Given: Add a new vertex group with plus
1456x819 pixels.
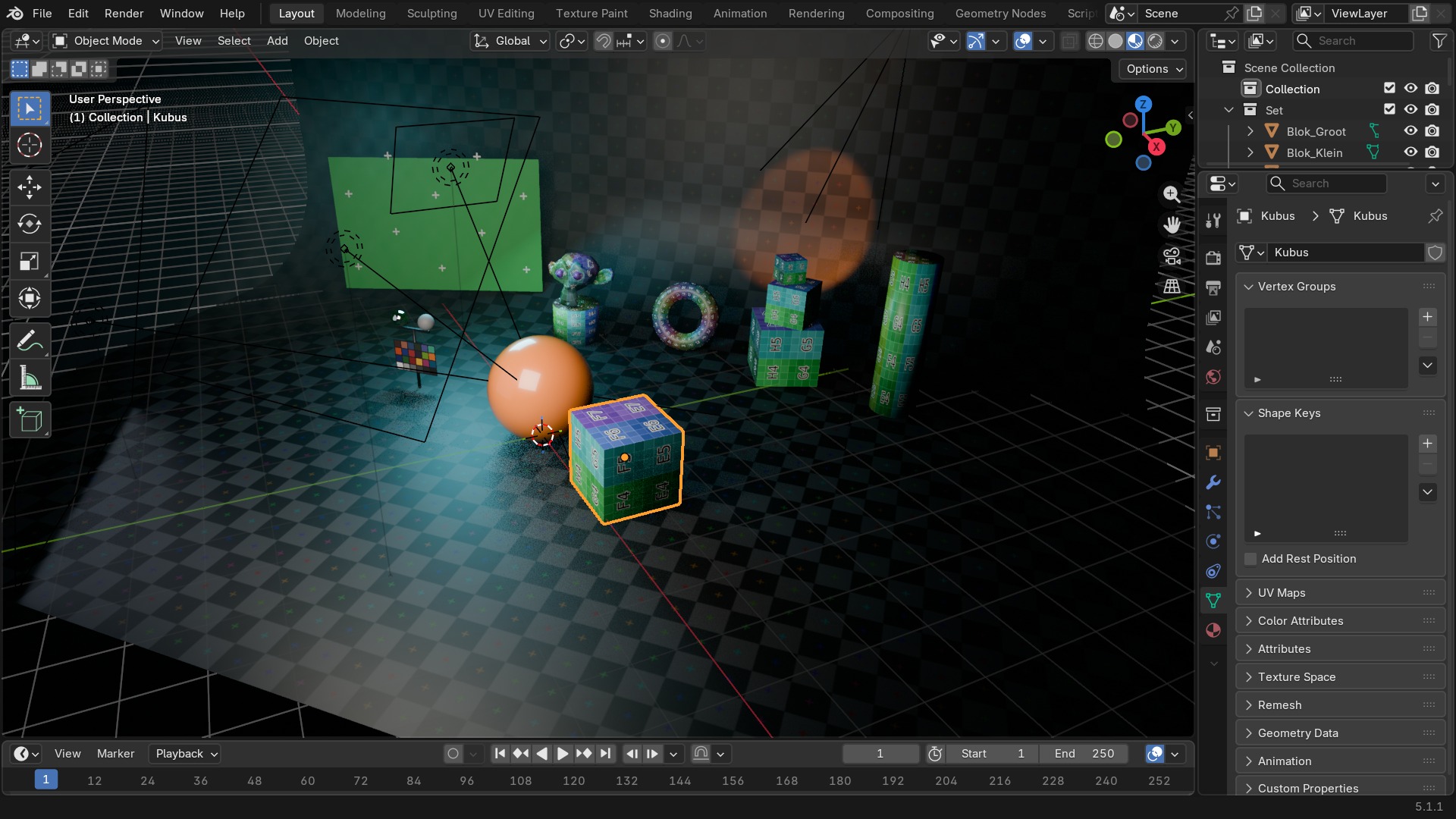Looking at the screenshot, I should pyautogui.click(x=1427, y=317).
